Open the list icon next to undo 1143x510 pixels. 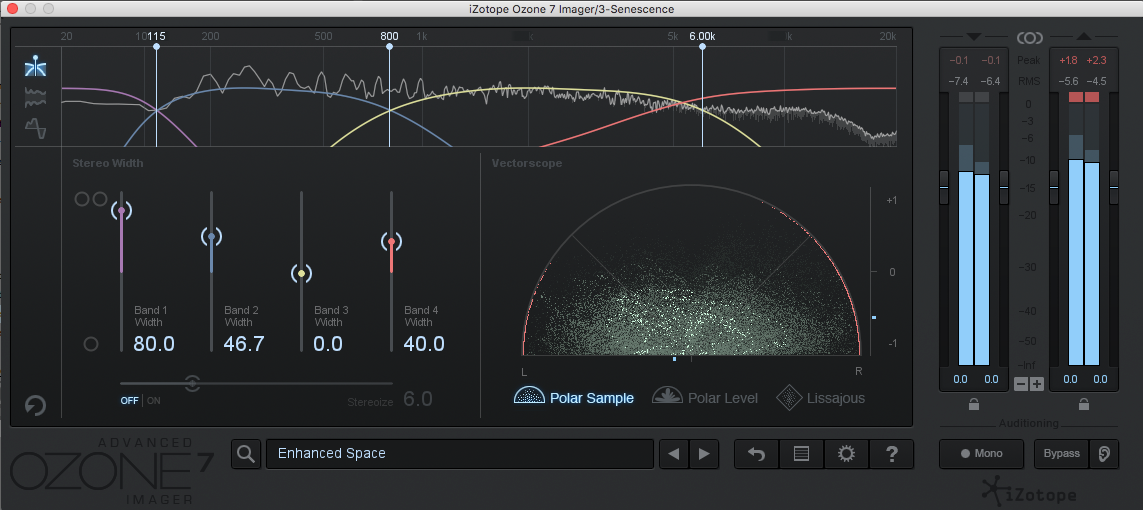[801, 454]
